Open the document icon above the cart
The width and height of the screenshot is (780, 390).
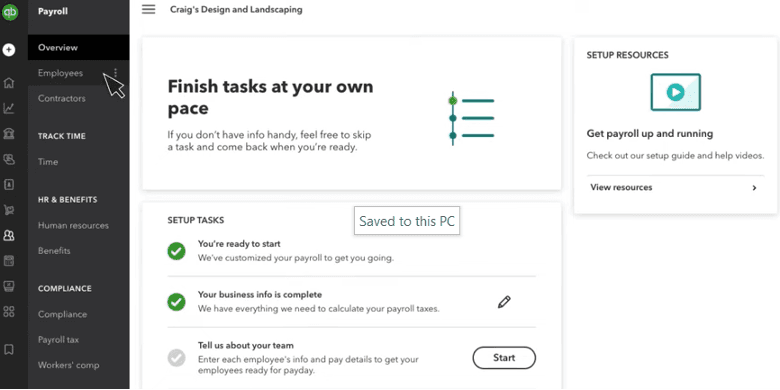point(9,185)
